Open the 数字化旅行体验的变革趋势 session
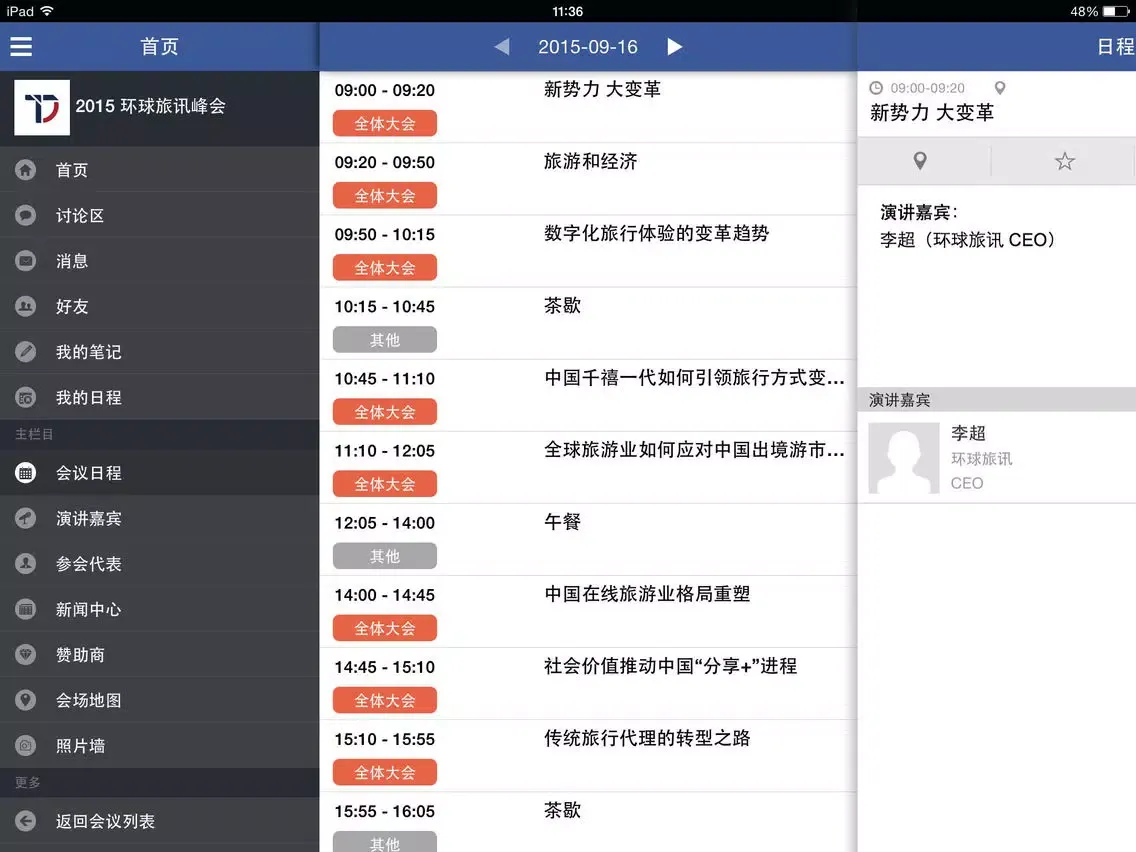This screenshot has width=1136, height=852. (588, 251)
